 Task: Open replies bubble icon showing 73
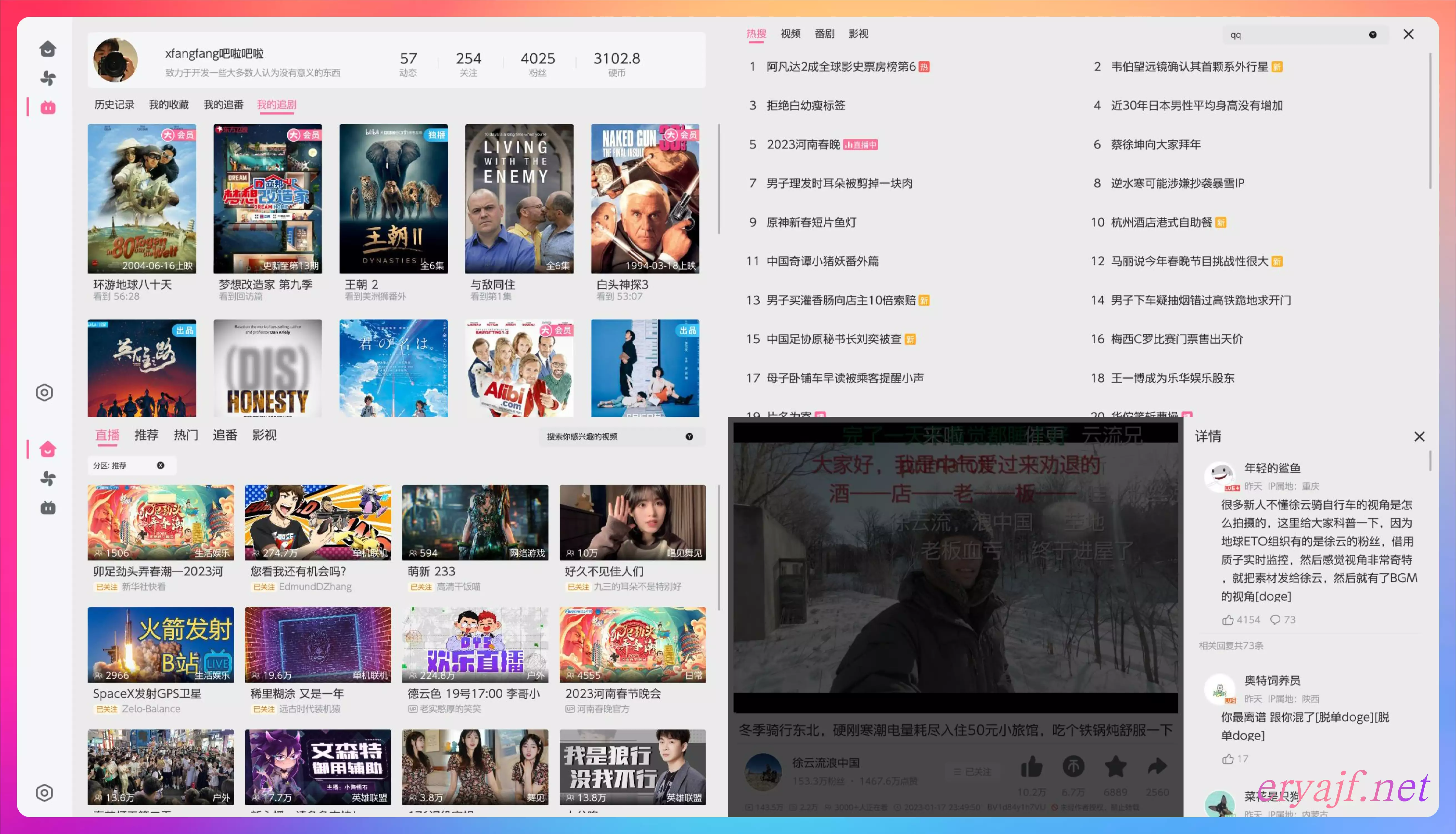tap(1283, 620)
